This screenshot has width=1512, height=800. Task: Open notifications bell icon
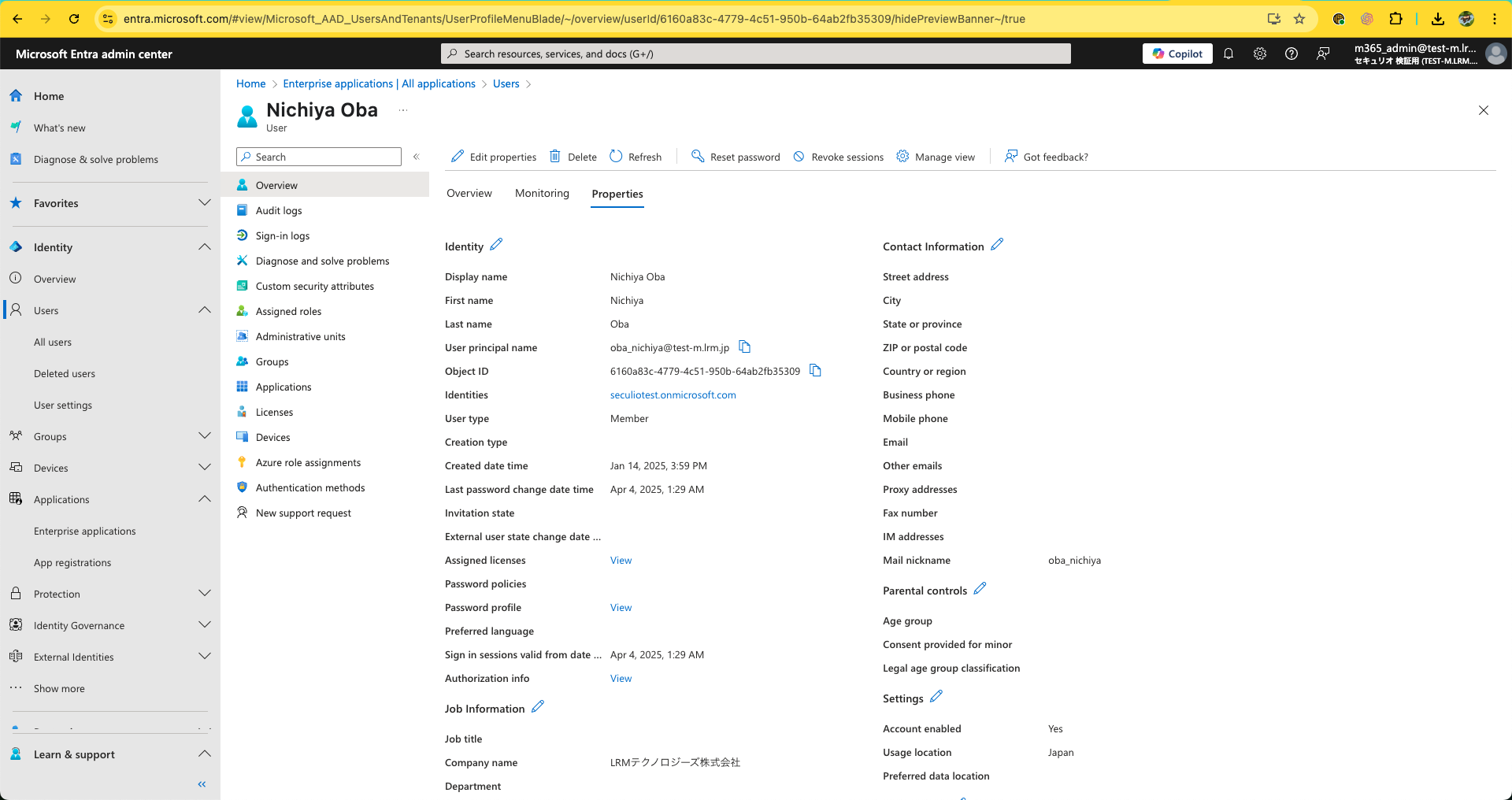1228,54
